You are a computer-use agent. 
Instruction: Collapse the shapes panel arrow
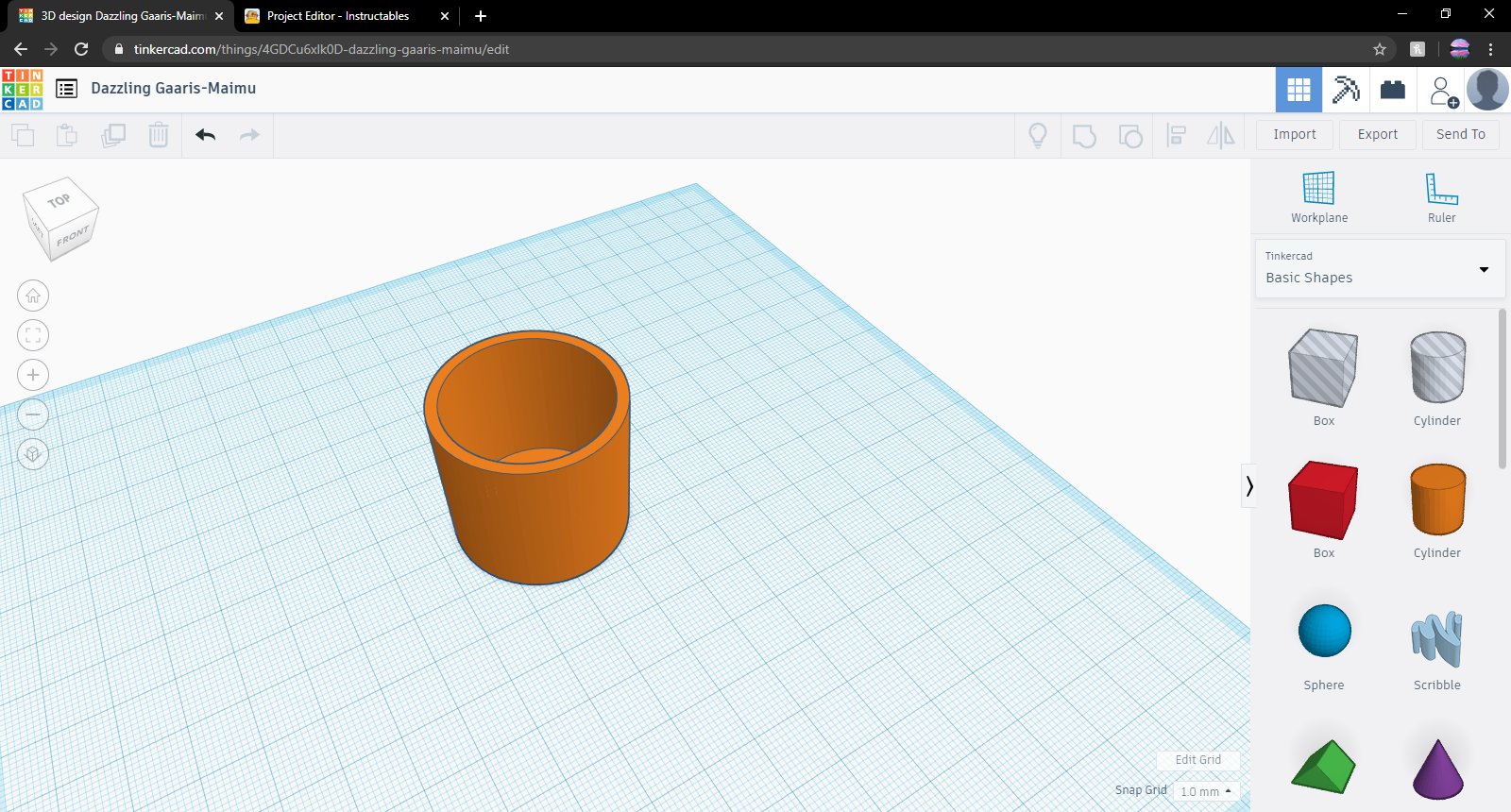click(x=1249, y=486)
